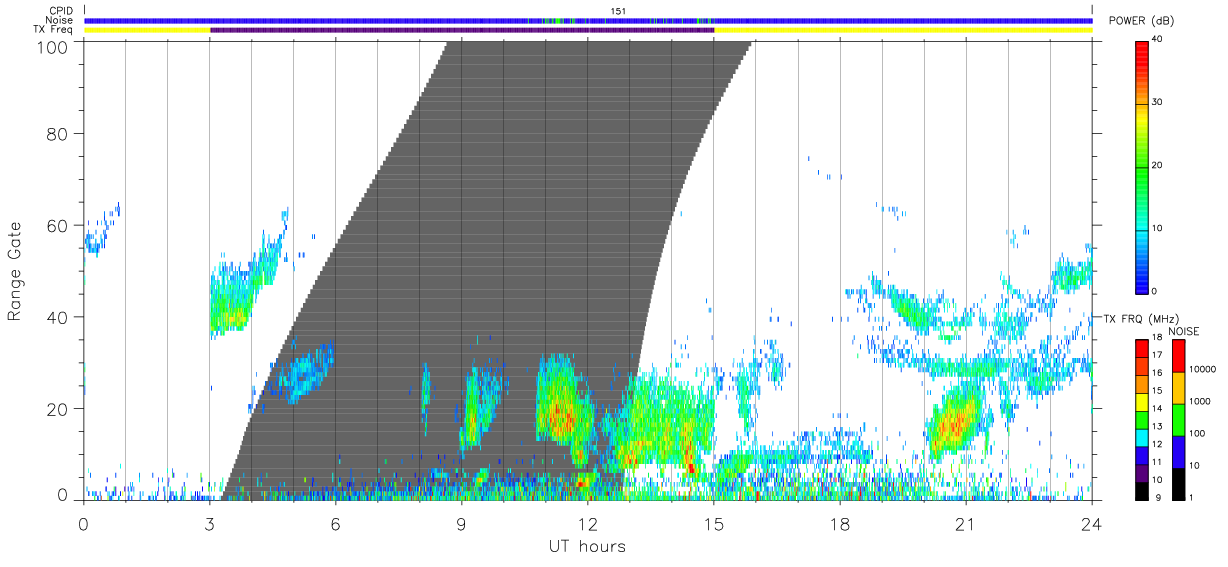Click the 3 tick label on UT axis
Viewport: 1228px width, 567px height.
point(209,523)
